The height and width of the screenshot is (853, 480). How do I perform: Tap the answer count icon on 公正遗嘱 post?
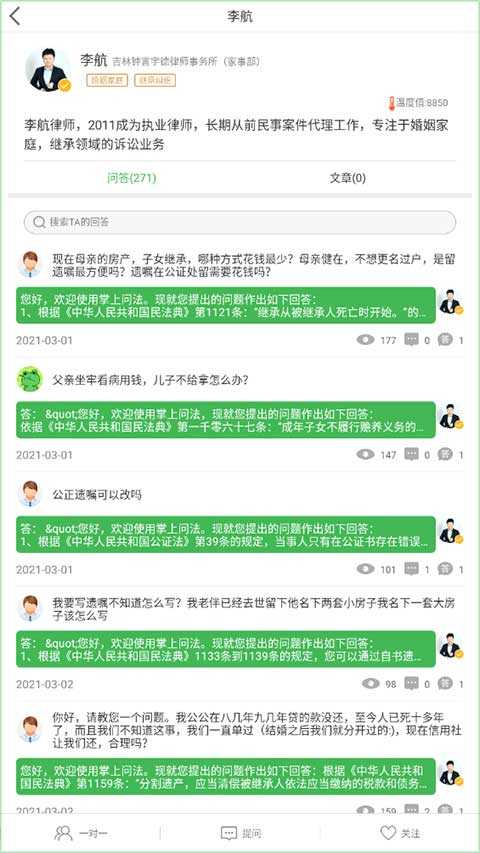pos(445,569)
